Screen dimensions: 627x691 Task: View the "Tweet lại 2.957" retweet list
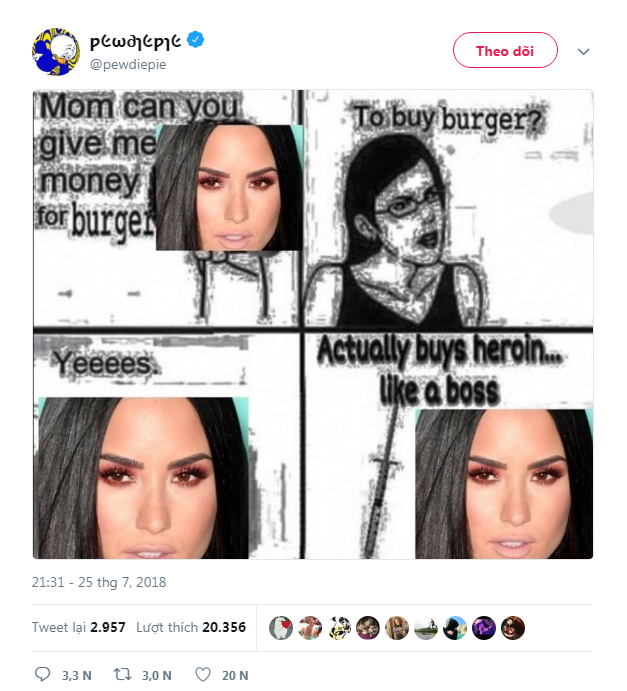tap(78, 627)
